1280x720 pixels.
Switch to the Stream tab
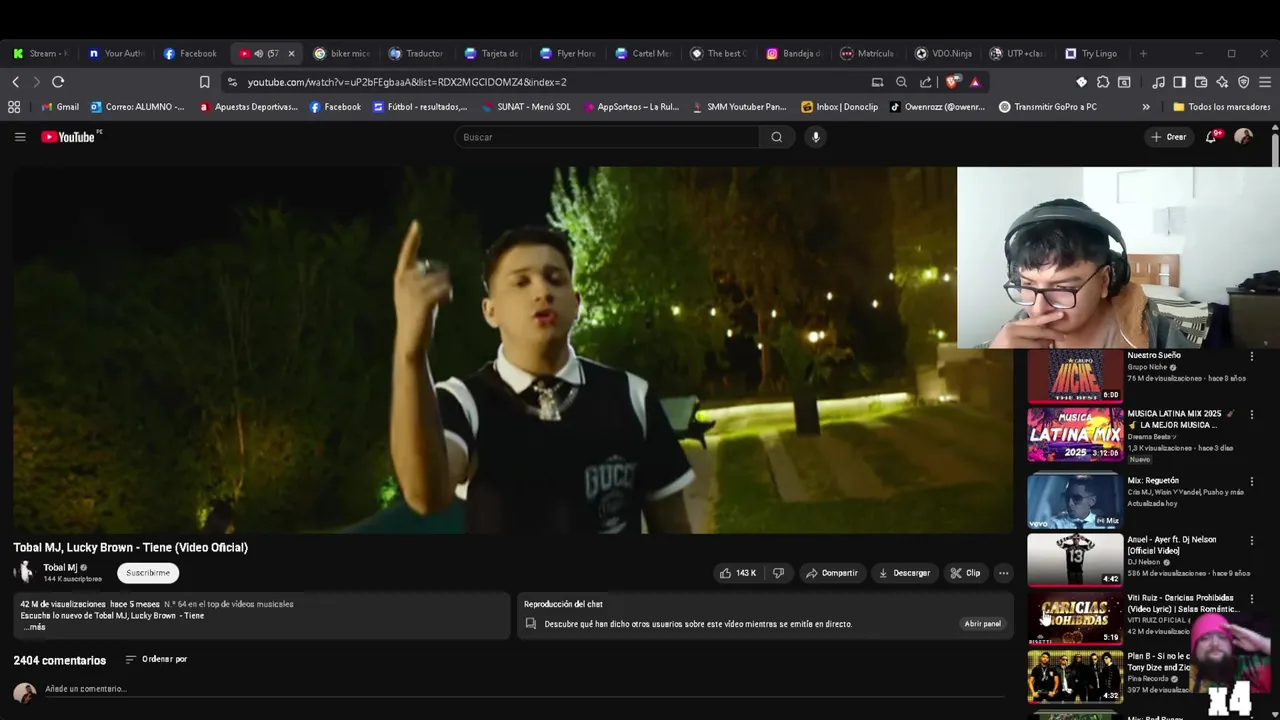click(x=40, y=54)
